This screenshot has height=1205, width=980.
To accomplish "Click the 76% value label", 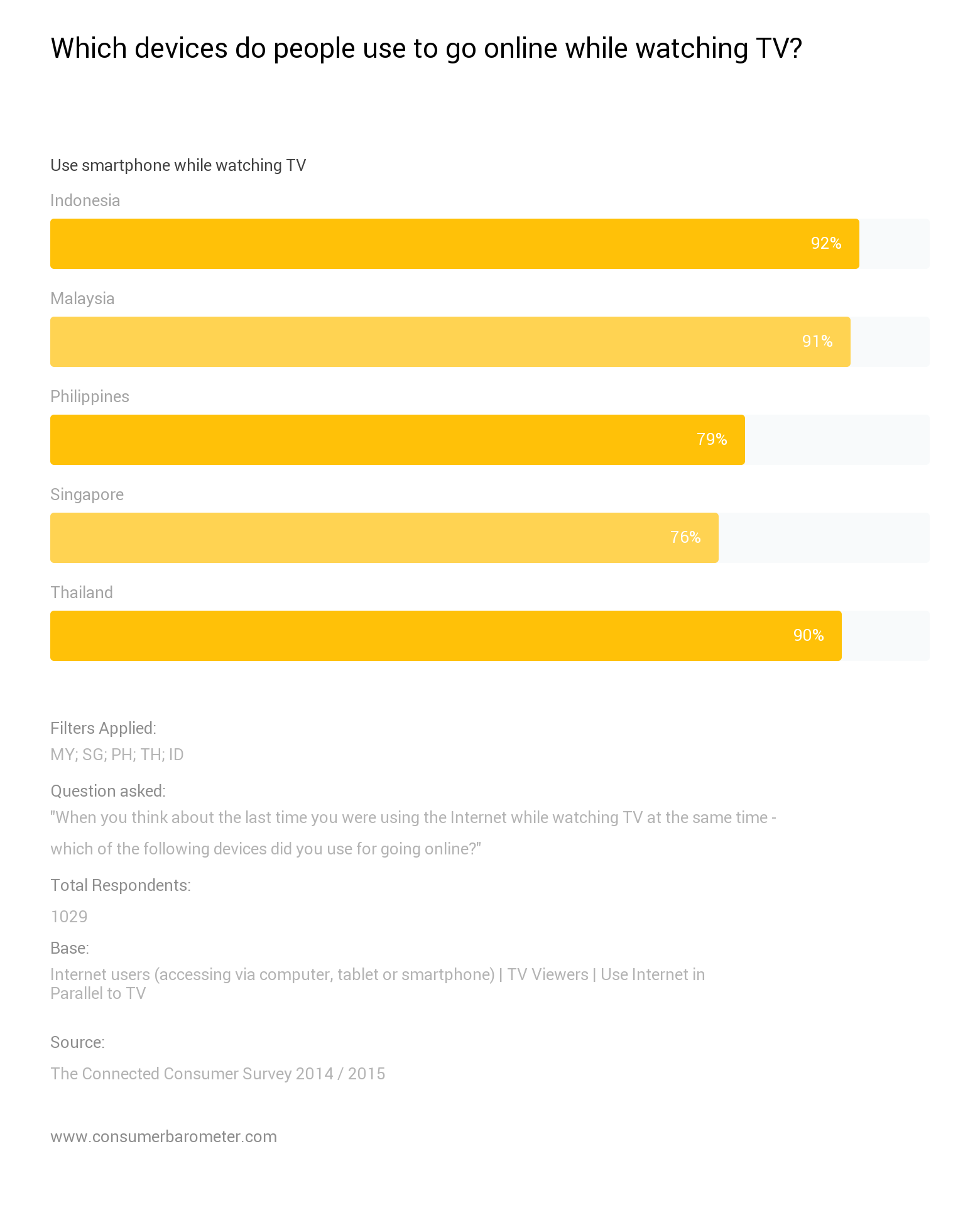I will click(685, 537).
